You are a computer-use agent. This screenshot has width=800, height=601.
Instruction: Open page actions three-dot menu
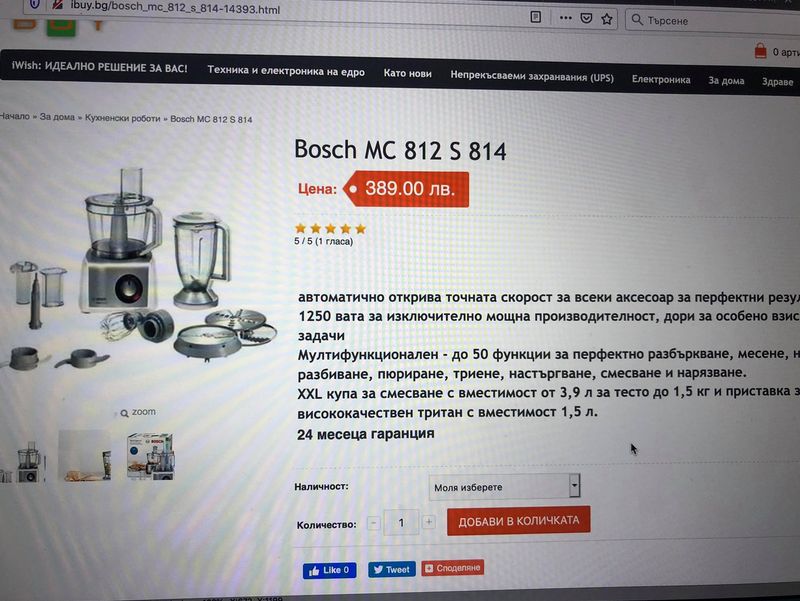565,18
